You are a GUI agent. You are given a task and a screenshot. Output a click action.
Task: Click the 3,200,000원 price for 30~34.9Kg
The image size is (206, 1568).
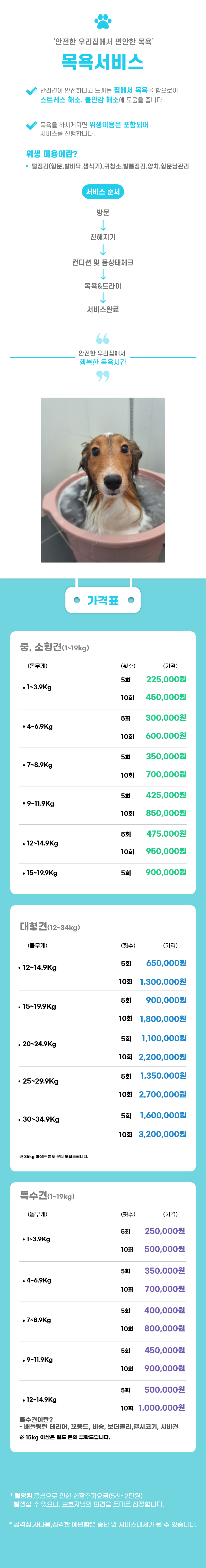162,1134
